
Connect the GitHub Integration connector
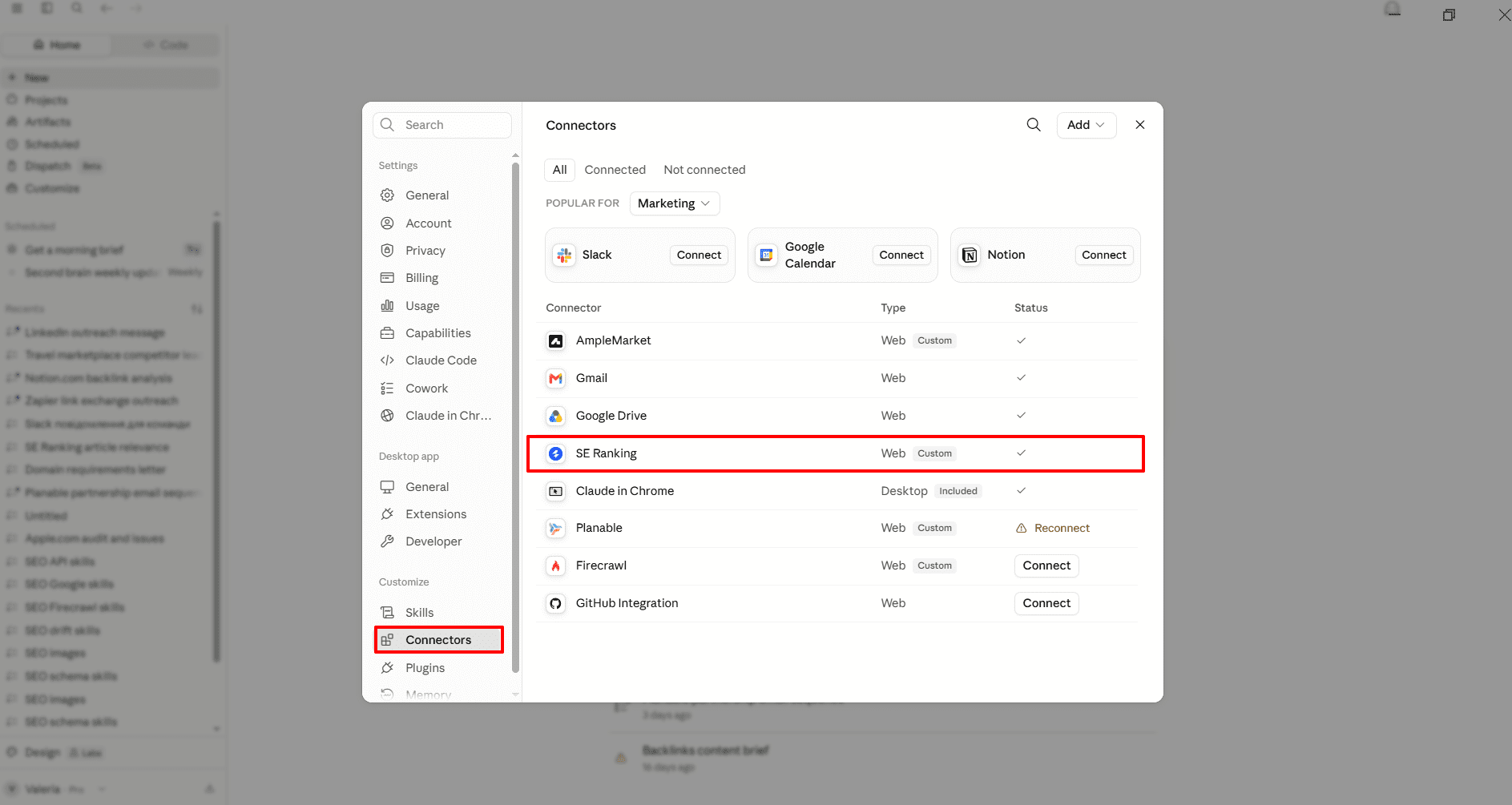[x=1046, y=603]
